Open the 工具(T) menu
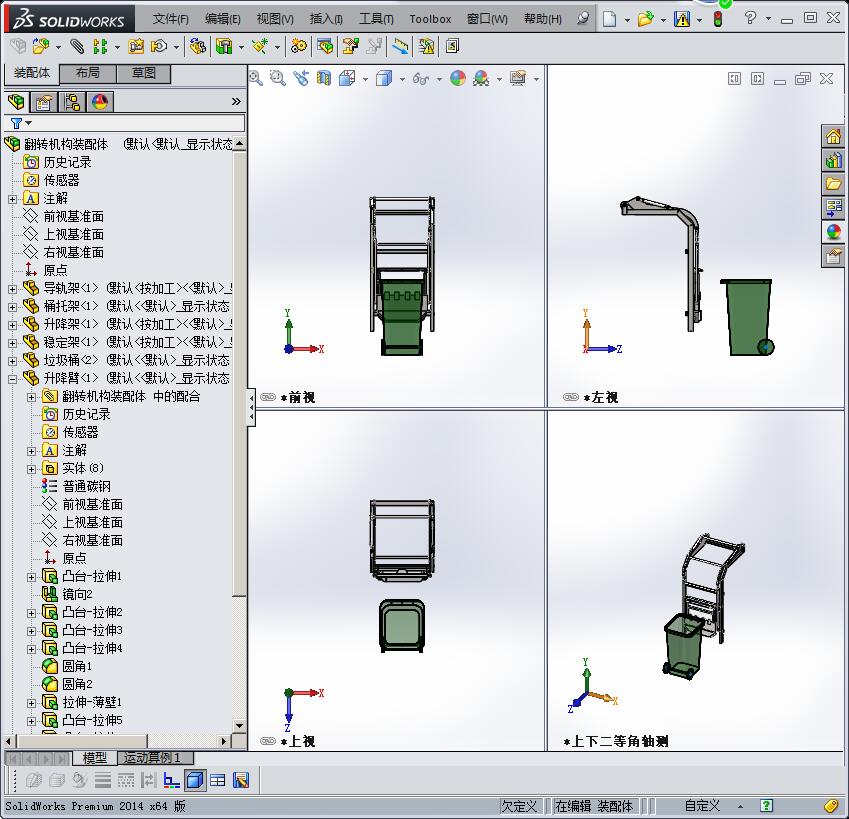The height and width of the screenshot is (819, 849). (x=376, y=19)
